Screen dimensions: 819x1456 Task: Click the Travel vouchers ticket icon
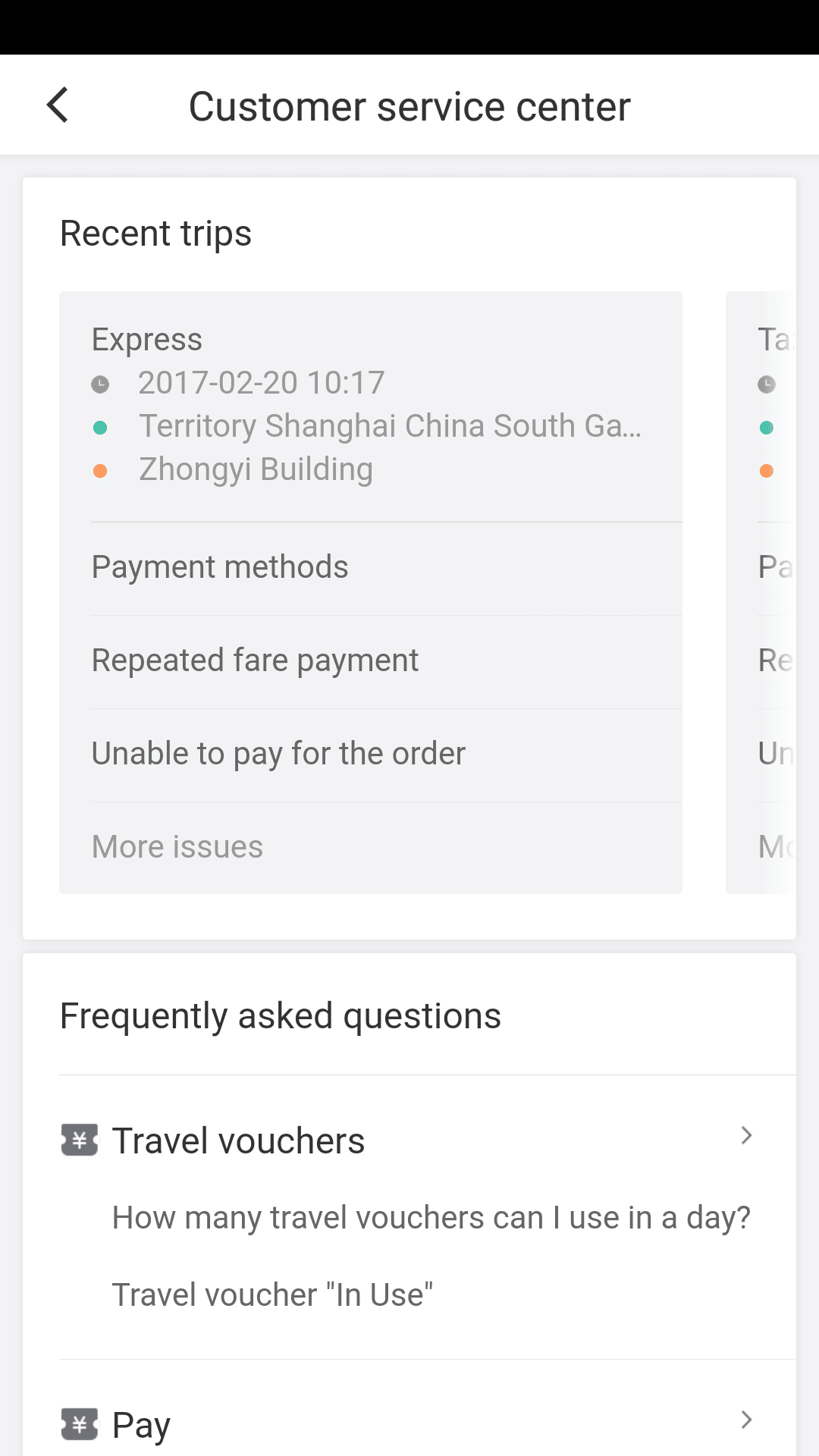coord(80,1140)
